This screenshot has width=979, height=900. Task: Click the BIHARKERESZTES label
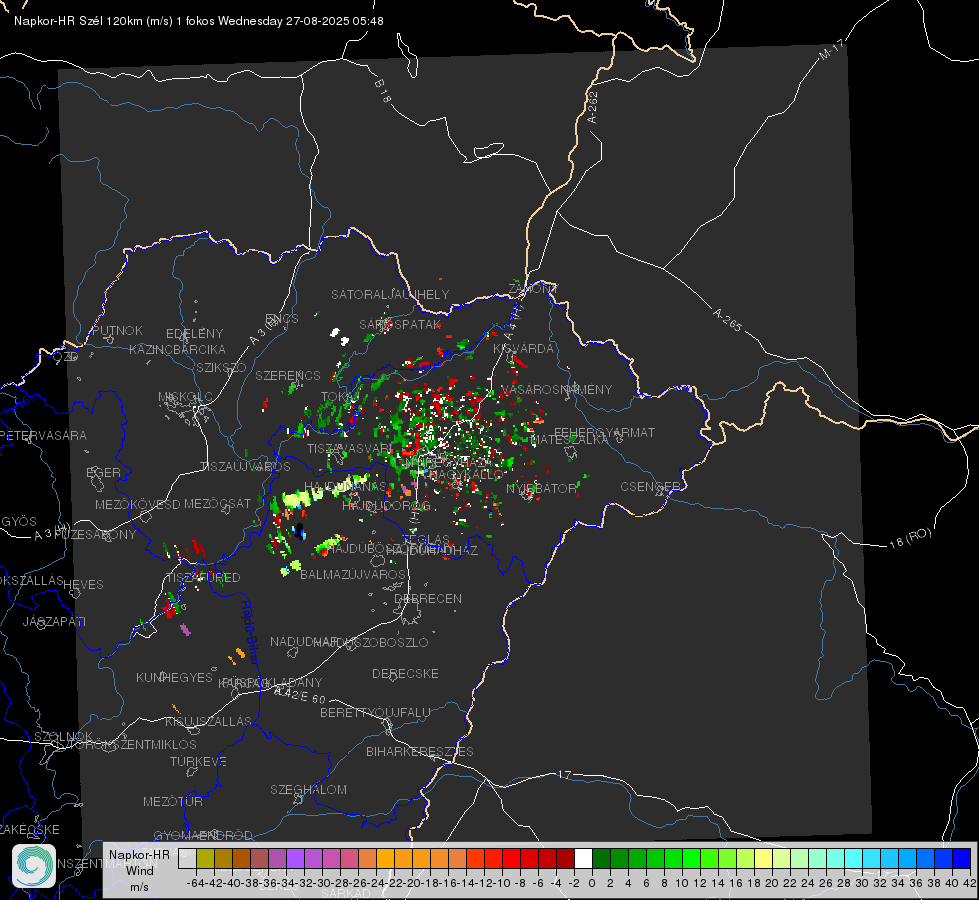420,751
